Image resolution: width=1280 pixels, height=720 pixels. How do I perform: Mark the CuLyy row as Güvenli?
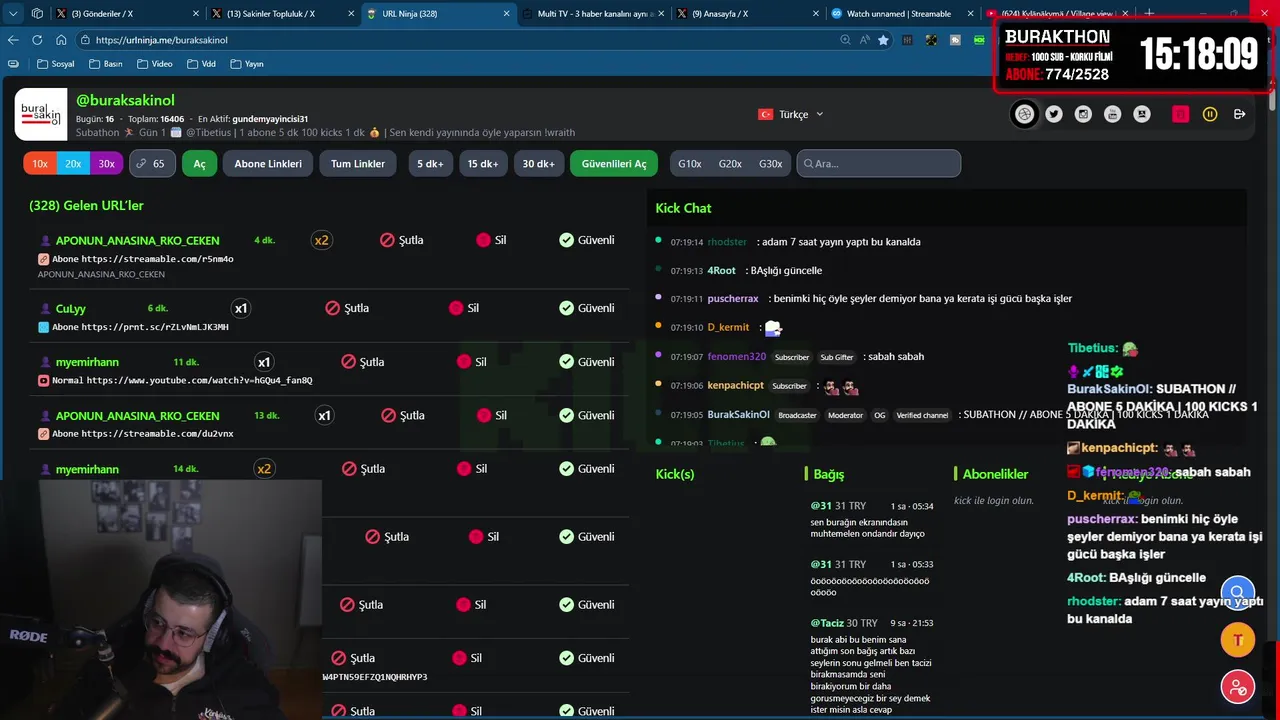coord(587,308)
